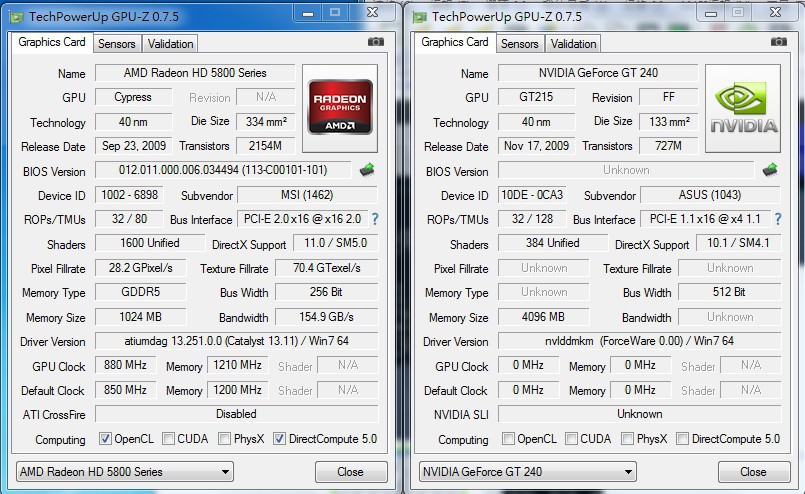The height and width of the screenshot is (494, 805).
Task: Switch to Sensors tab in AMD window
Action: (117, 44)
